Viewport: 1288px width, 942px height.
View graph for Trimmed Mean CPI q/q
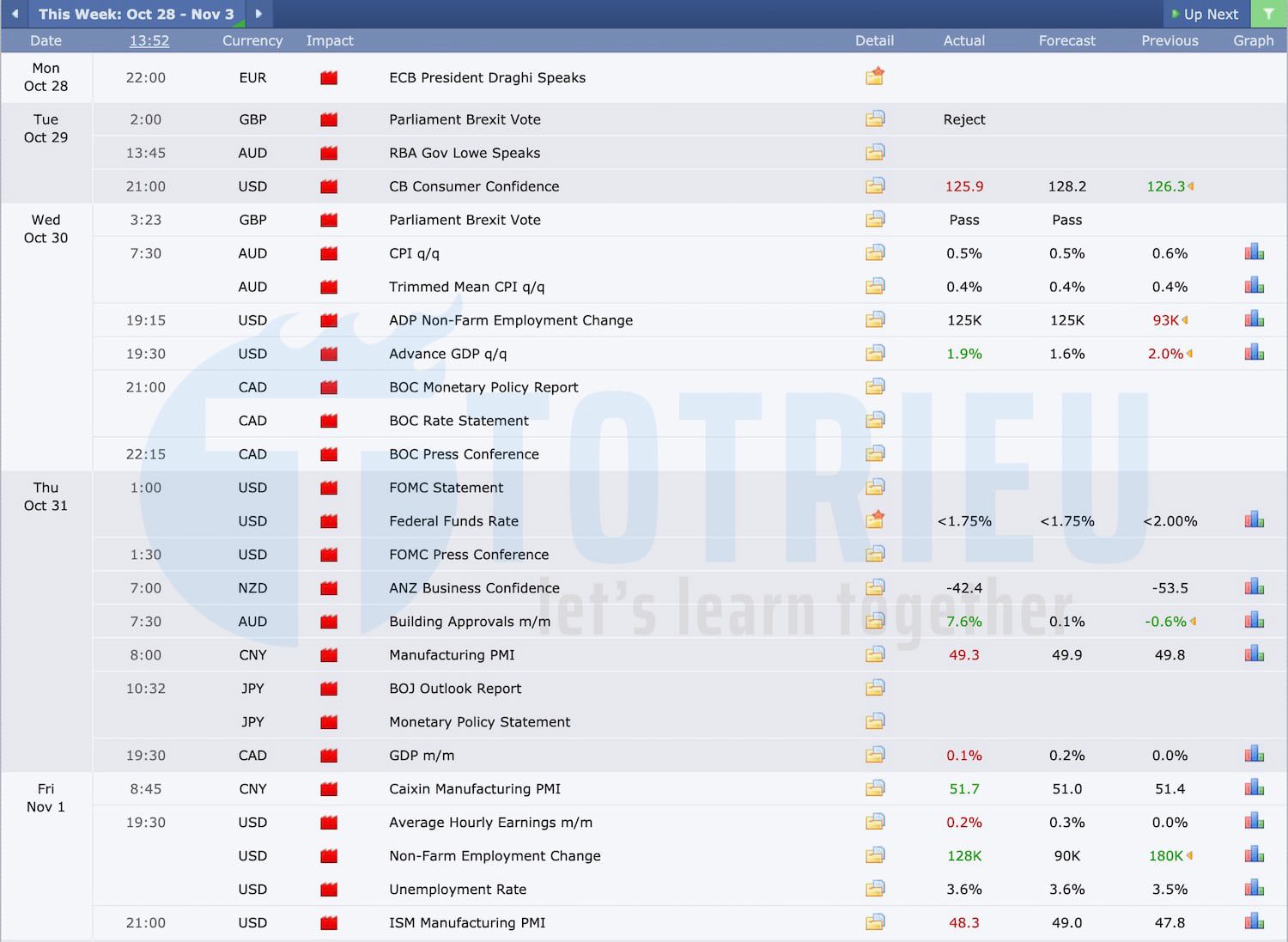pyautogui.click(x=1254, y=284)
